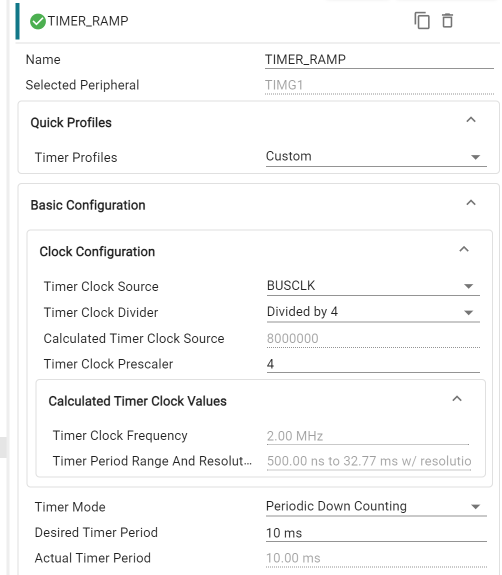Collapse the Clock Configuration group
The width and height of the screenshot is (502, 575).
pos(464,249)
